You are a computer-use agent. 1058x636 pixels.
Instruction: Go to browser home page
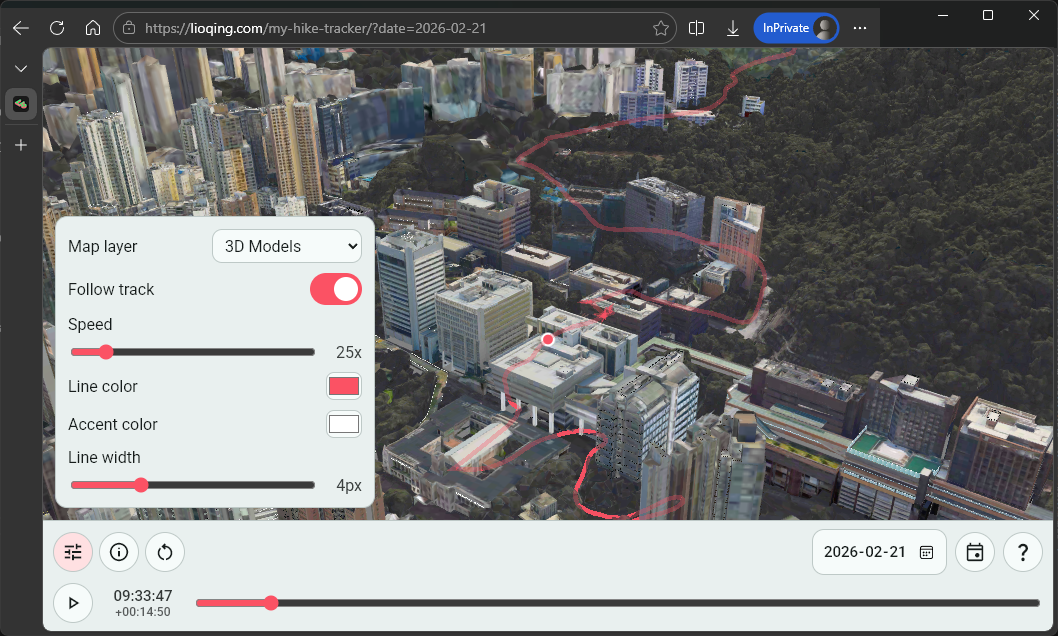click(x=93, y=28)
